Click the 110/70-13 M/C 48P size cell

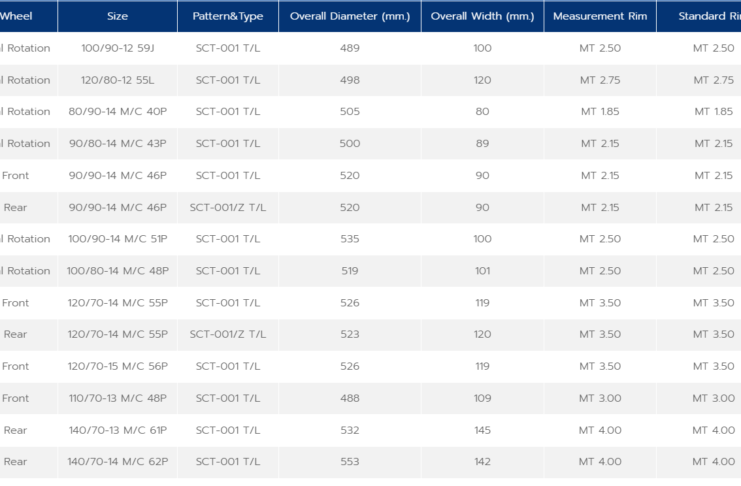117,398
